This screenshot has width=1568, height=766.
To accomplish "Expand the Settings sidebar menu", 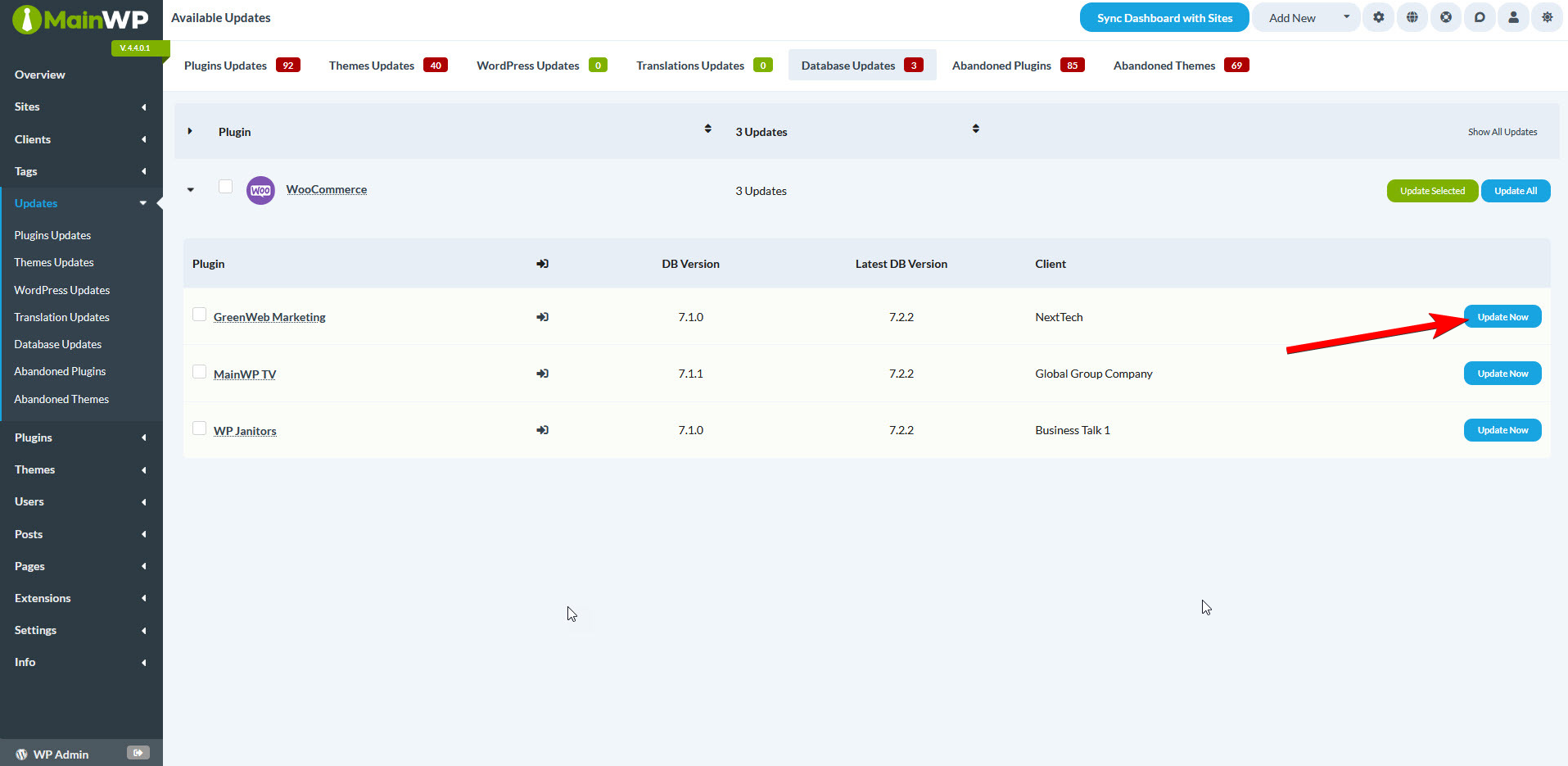I will [x=144, y=631].
